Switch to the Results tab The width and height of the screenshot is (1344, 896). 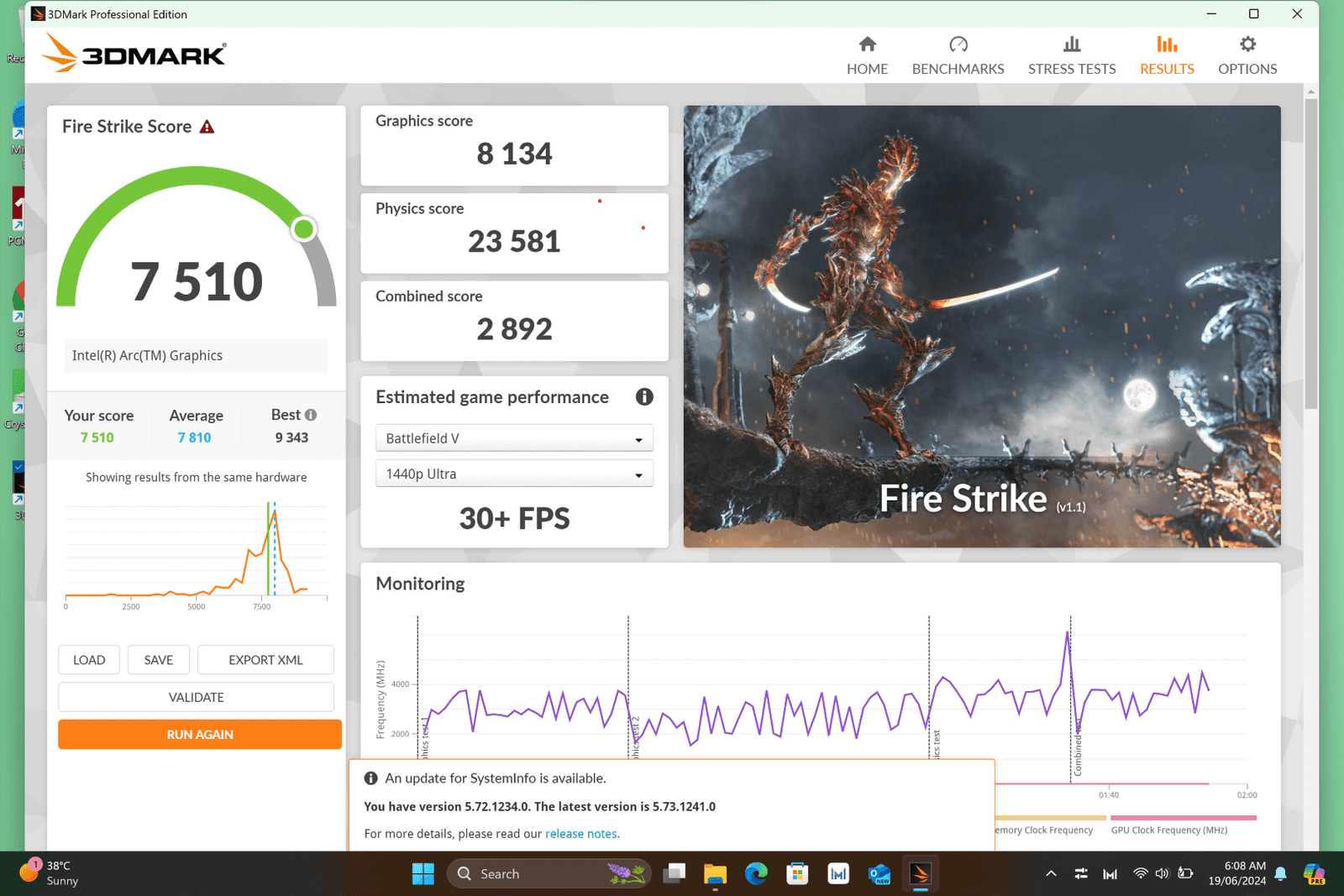pyautogui.click(x=1167, y=55)
